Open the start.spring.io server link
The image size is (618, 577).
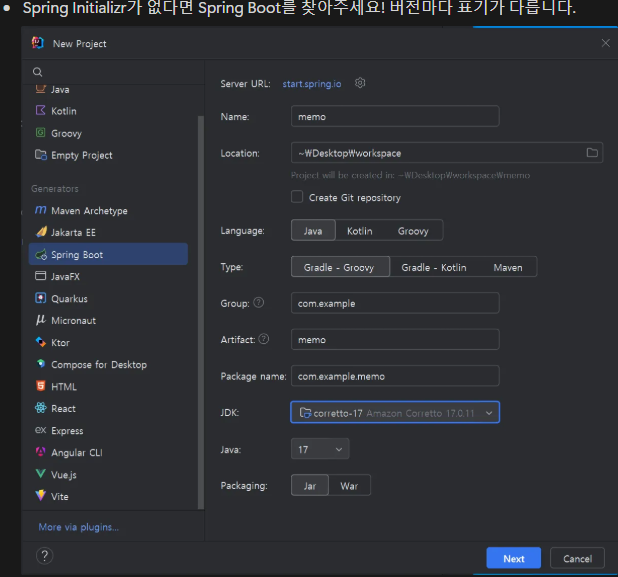312,84
